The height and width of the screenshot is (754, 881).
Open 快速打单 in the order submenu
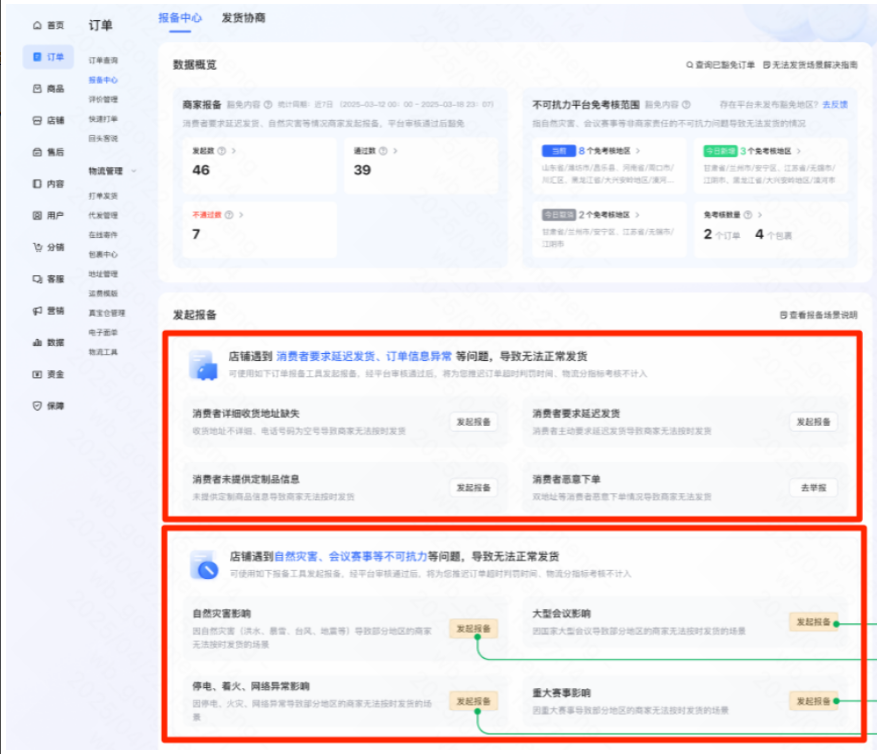point(103,119)
